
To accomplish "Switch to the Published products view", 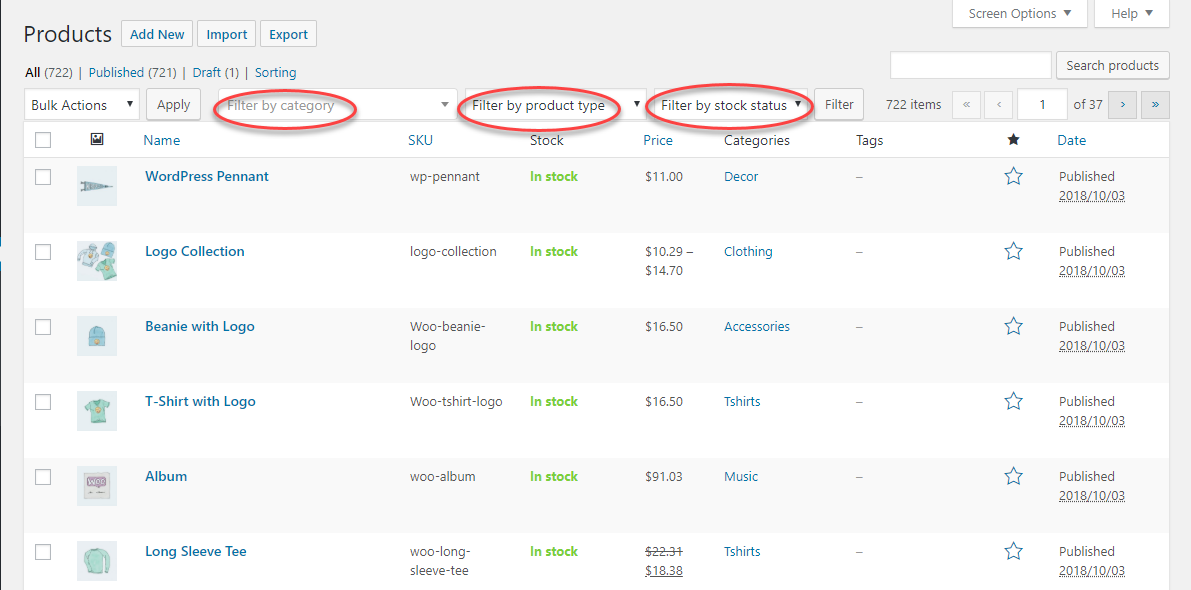I will tap(116, 73).
